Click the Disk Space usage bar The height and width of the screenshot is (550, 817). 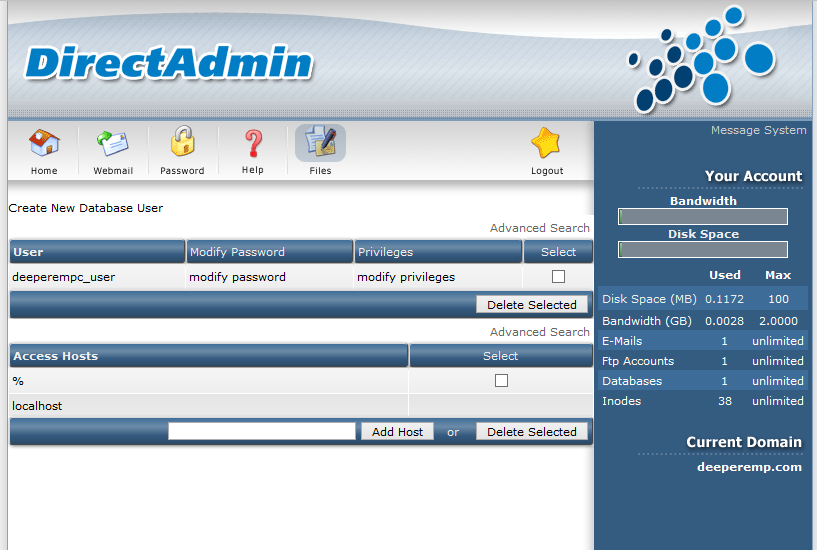coord(703,249)
